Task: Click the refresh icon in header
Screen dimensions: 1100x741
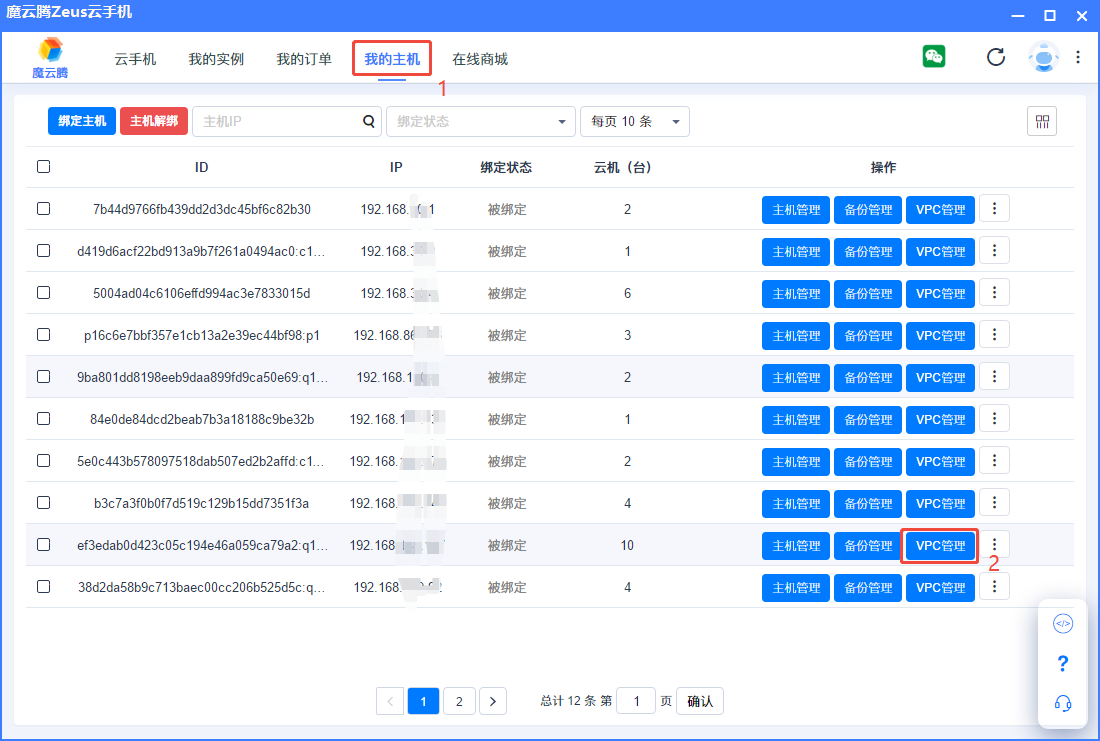Action: point(996,57)
